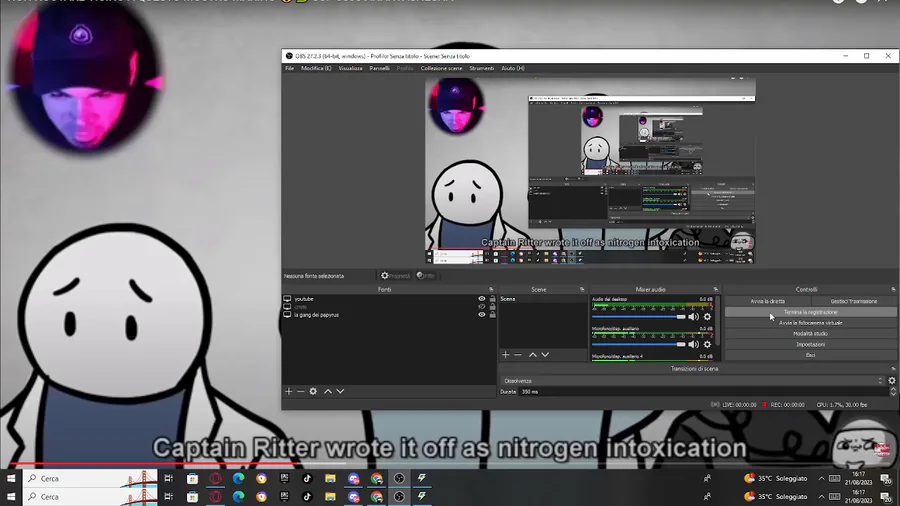
Task: Open OBS icon in bottom taskbar row
Action: 399,497
